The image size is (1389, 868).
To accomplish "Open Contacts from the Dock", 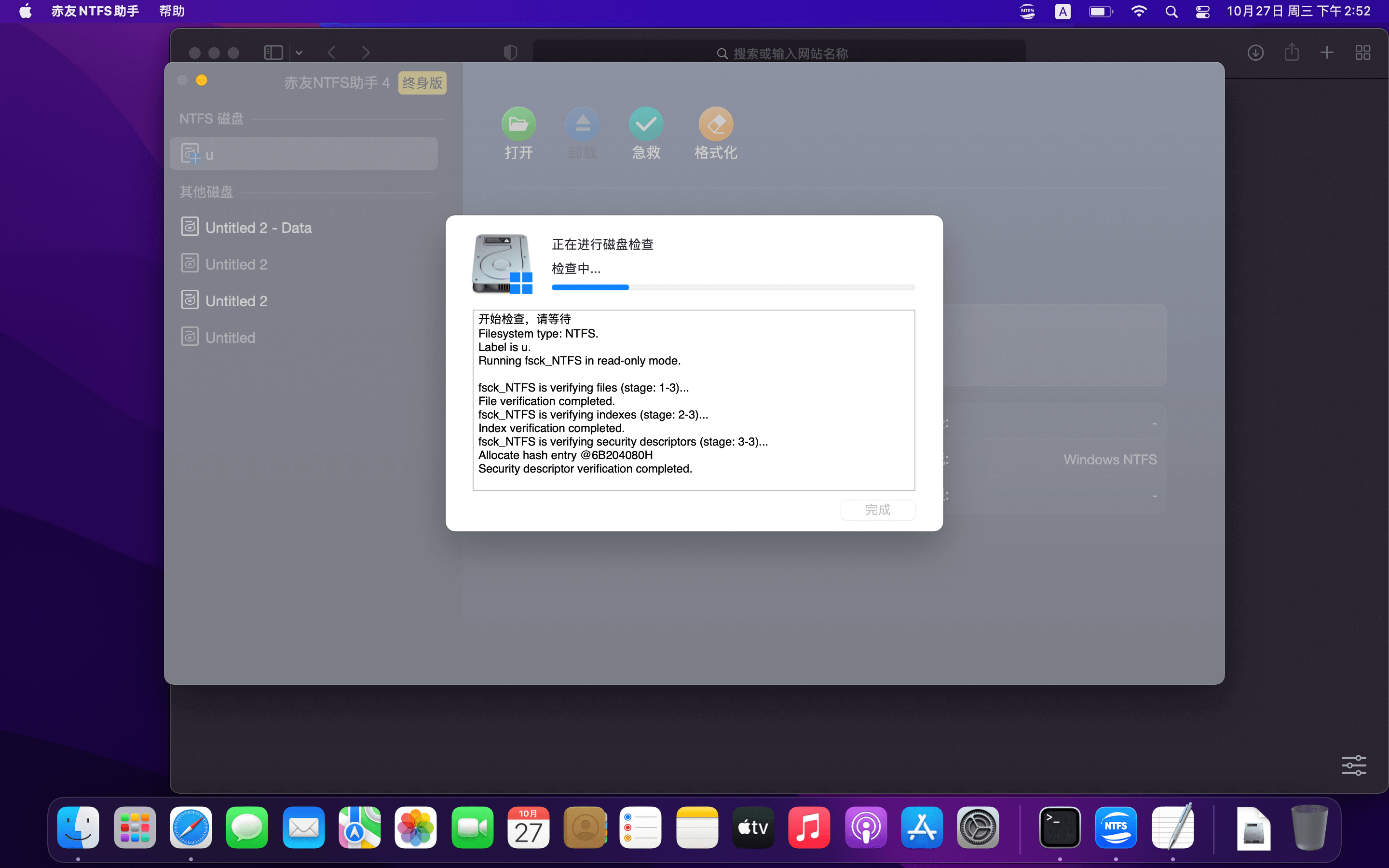I will [x=585, y=827].
